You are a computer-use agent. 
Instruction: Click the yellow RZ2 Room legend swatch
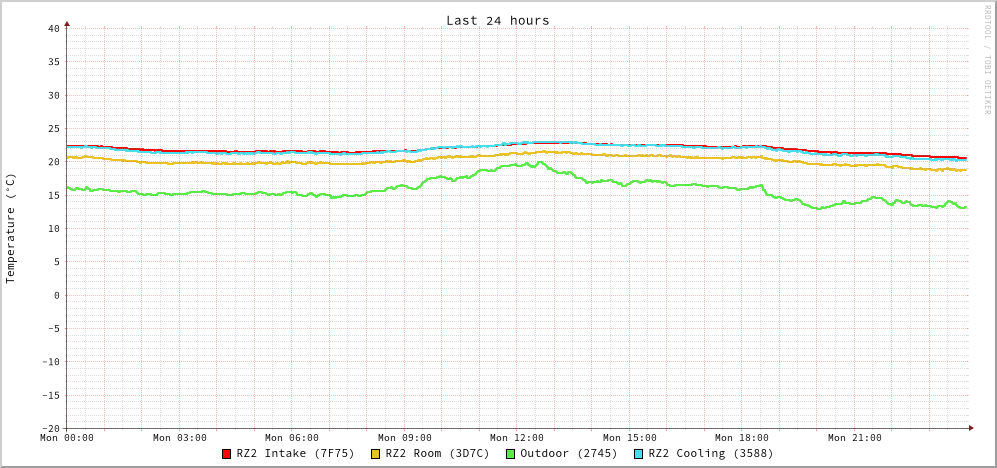(x=376, y=454)
